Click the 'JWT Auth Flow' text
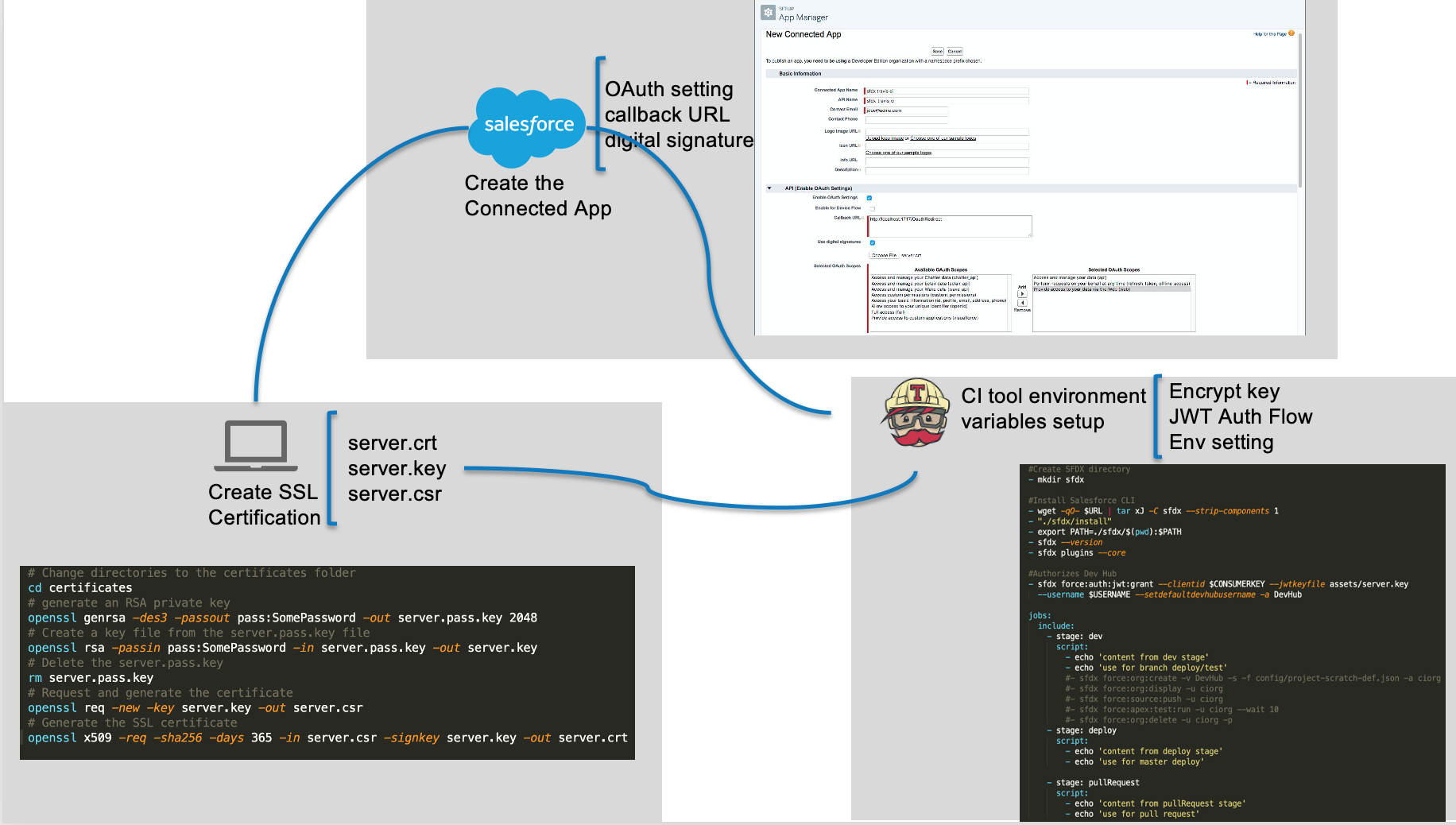Image resolution: width=1456 pixels, height=825 pixels. point(1241,416)
